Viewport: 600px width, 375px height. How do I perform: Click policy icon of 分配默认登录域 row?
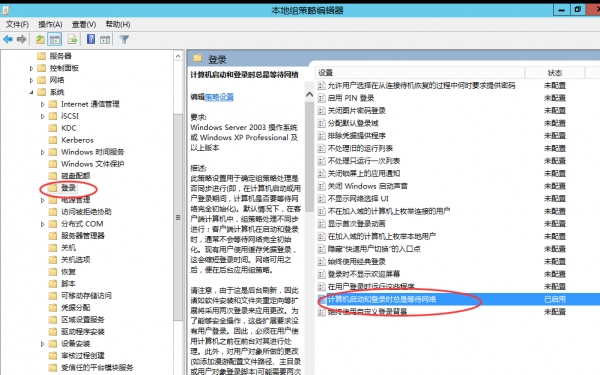tap(321, 123)
